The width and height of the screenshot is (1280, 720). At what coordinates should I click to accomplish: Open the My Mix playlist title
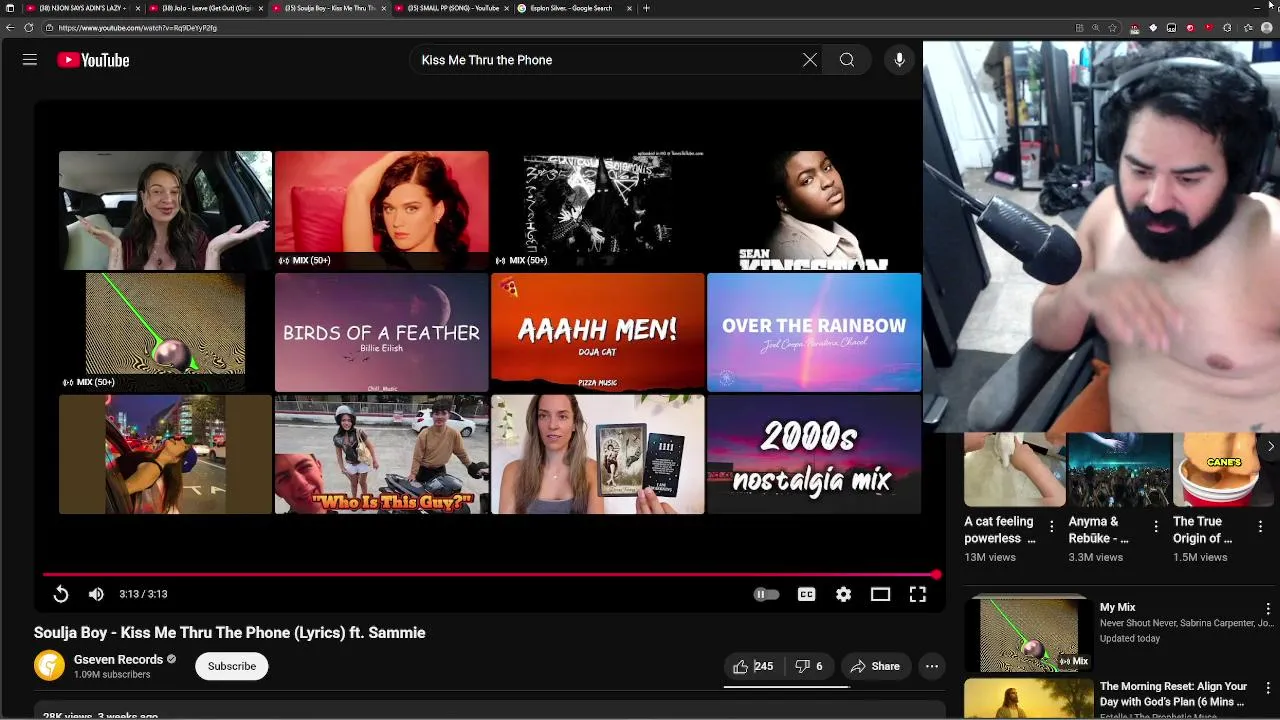[1117, 607]
